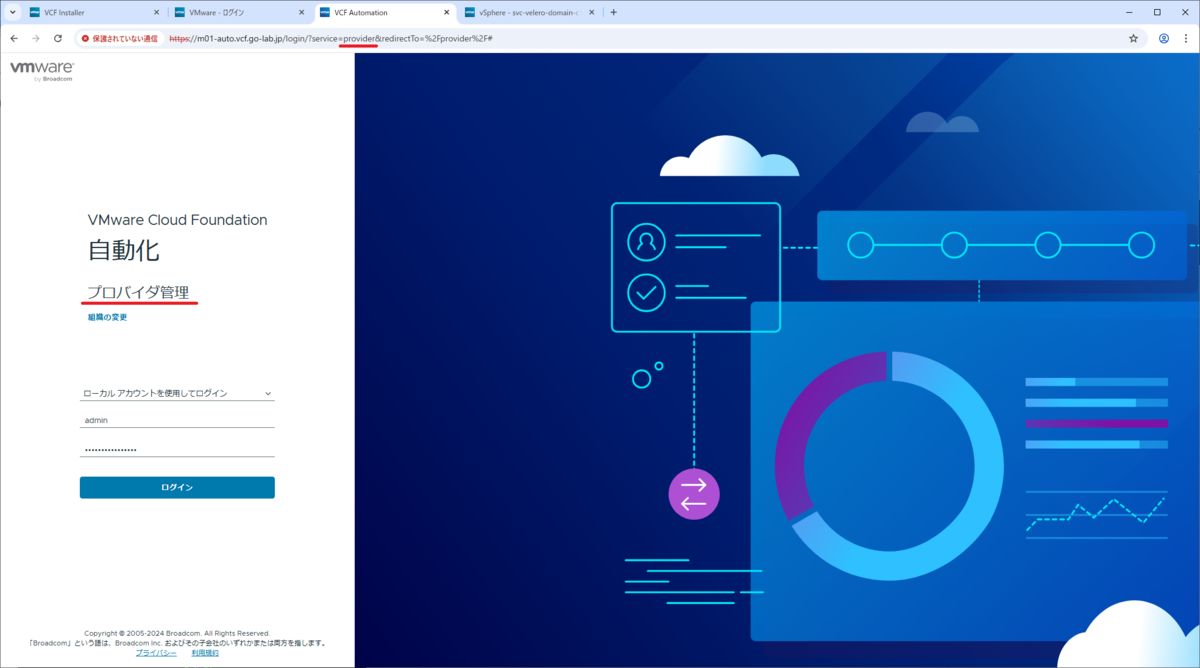Open the プライバシー link
Screen dimensions: 1200x668
point(156,652)
